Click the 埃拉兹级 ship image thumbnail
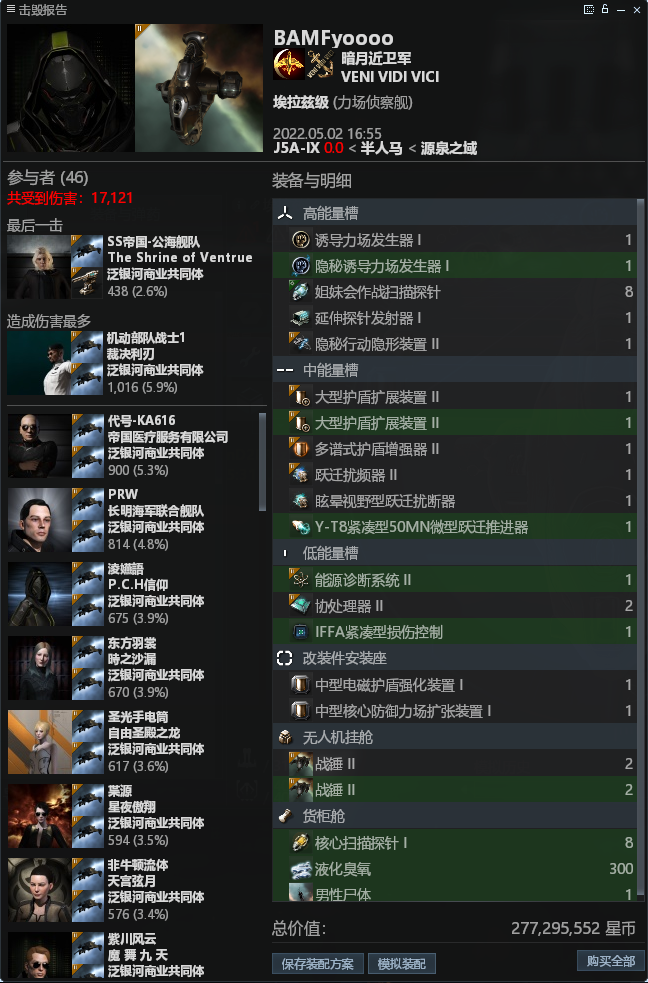 pyautogui.click(x=199, y=88)
